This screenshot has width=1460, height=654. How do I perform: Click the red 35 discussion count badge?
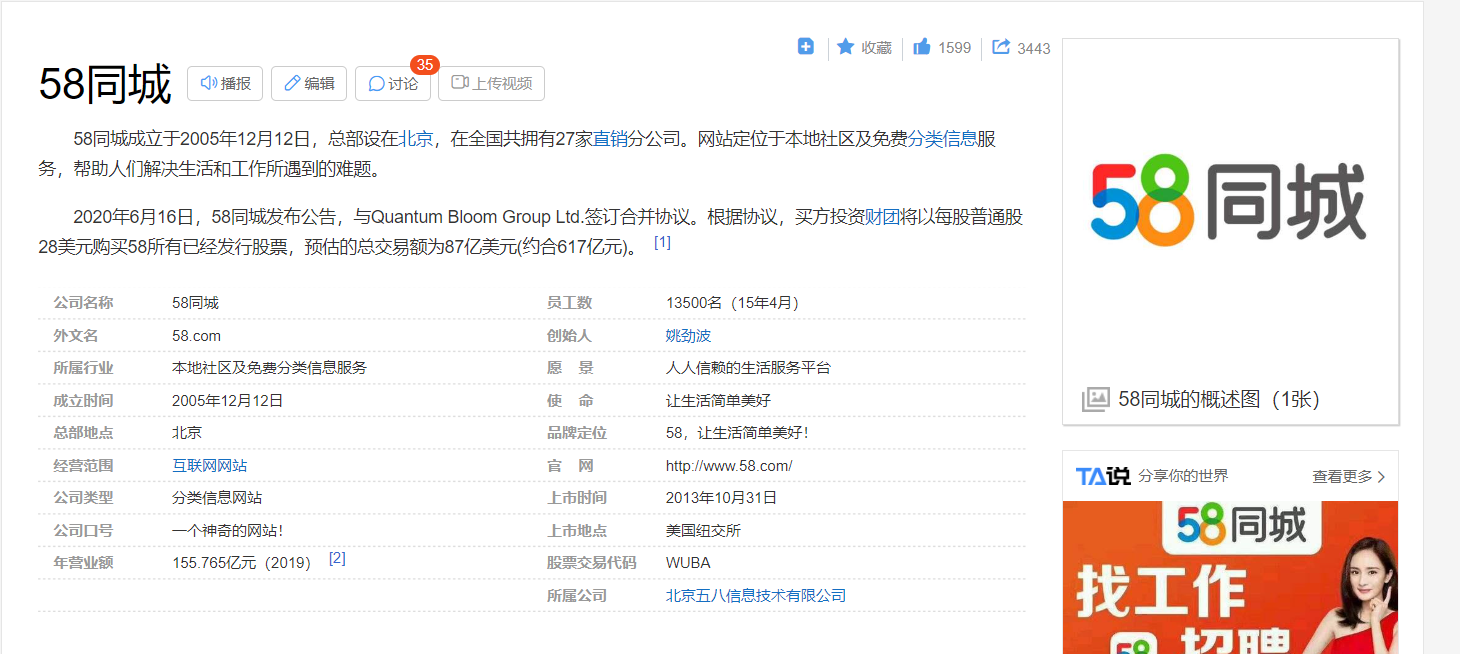[x=425, y=65]
